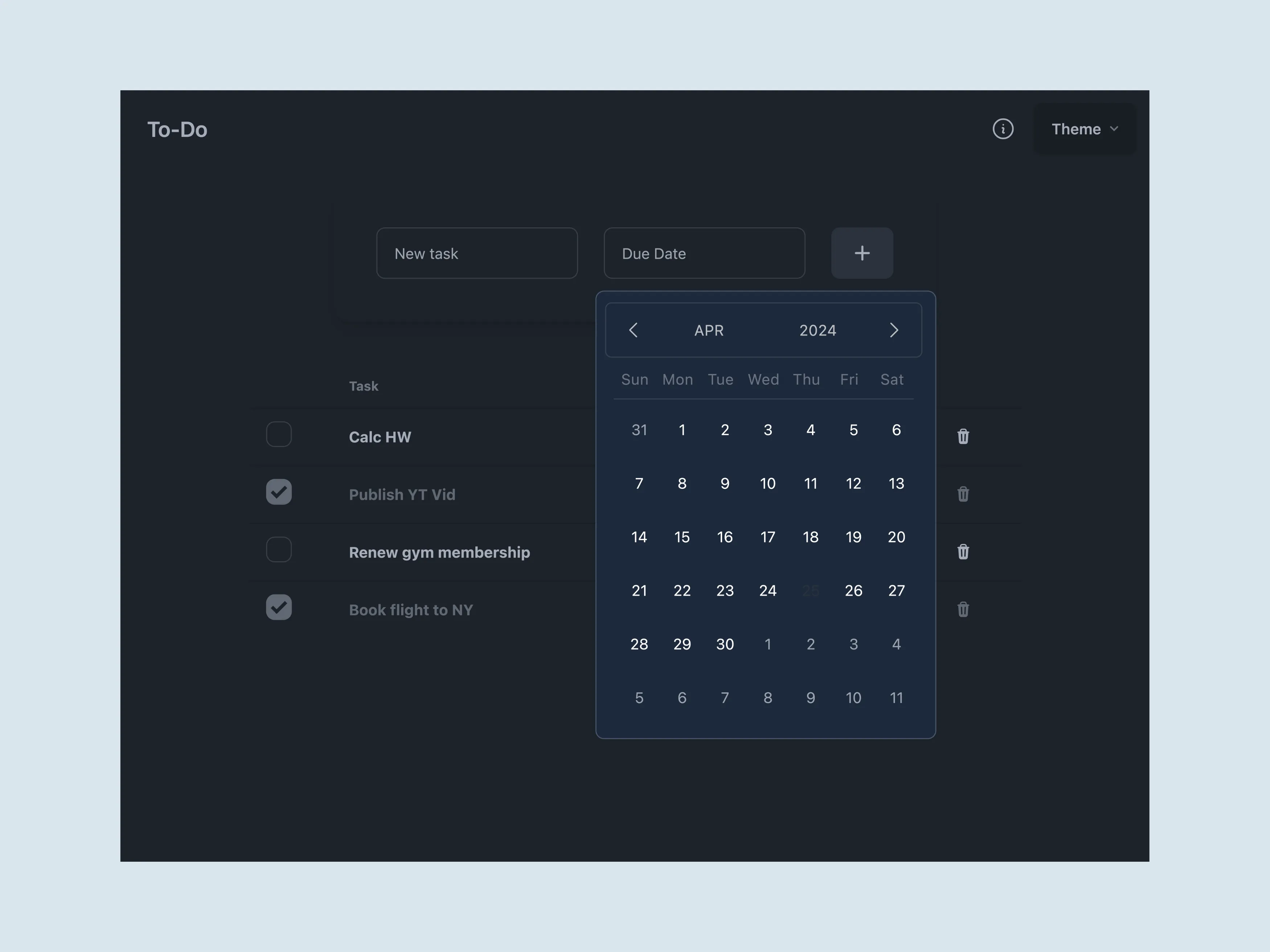Go to previous month in calendar
1270x952 pixels.
click(633, 330)
